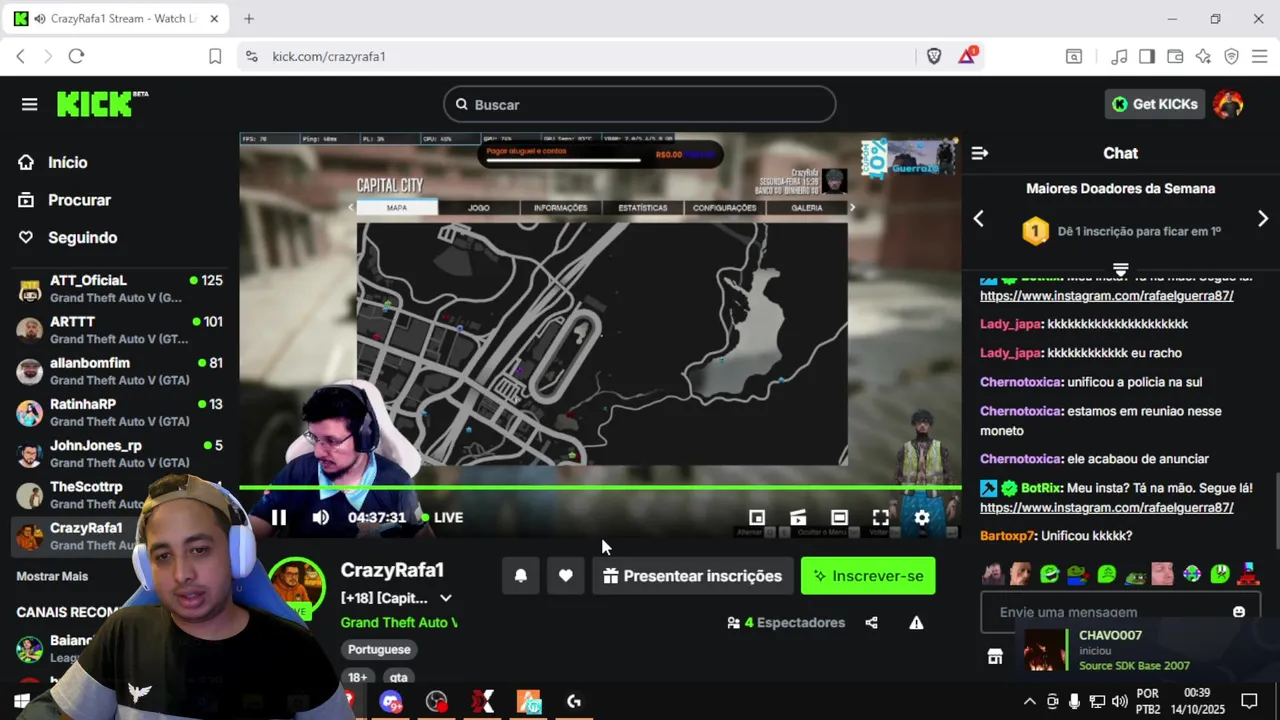Viewport: 1280px width, 720px height.
Task: Share the stream via share icon
Action: 871,622
